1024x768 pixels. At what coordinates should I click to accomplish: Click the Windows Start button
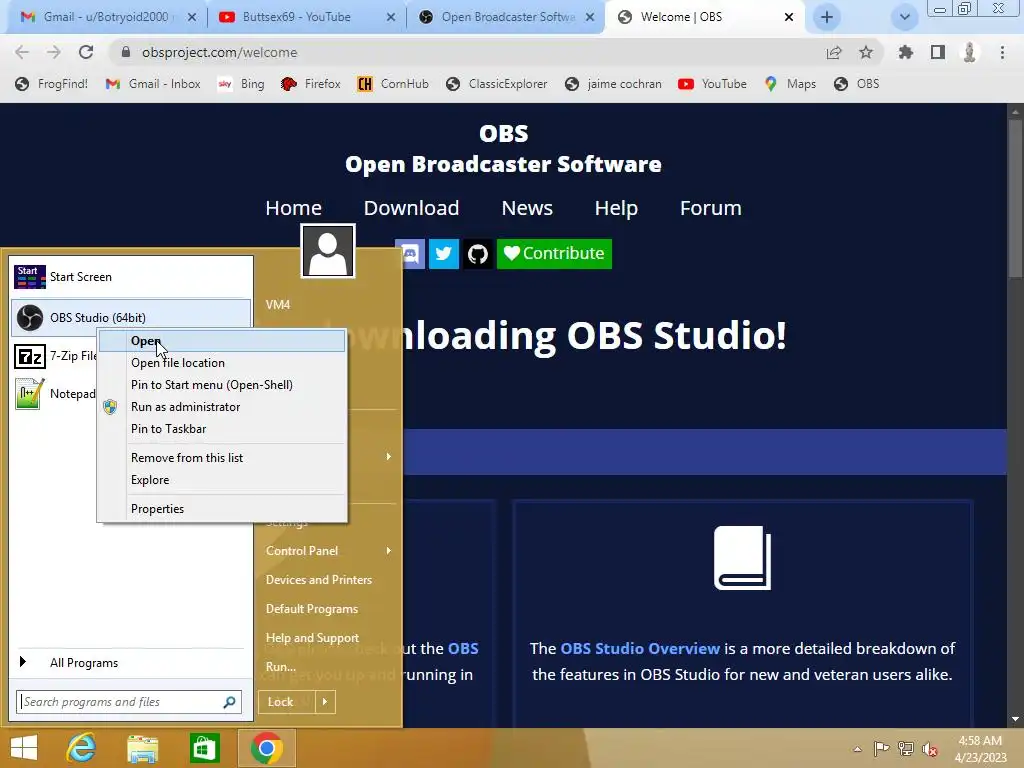coord(24,748)
